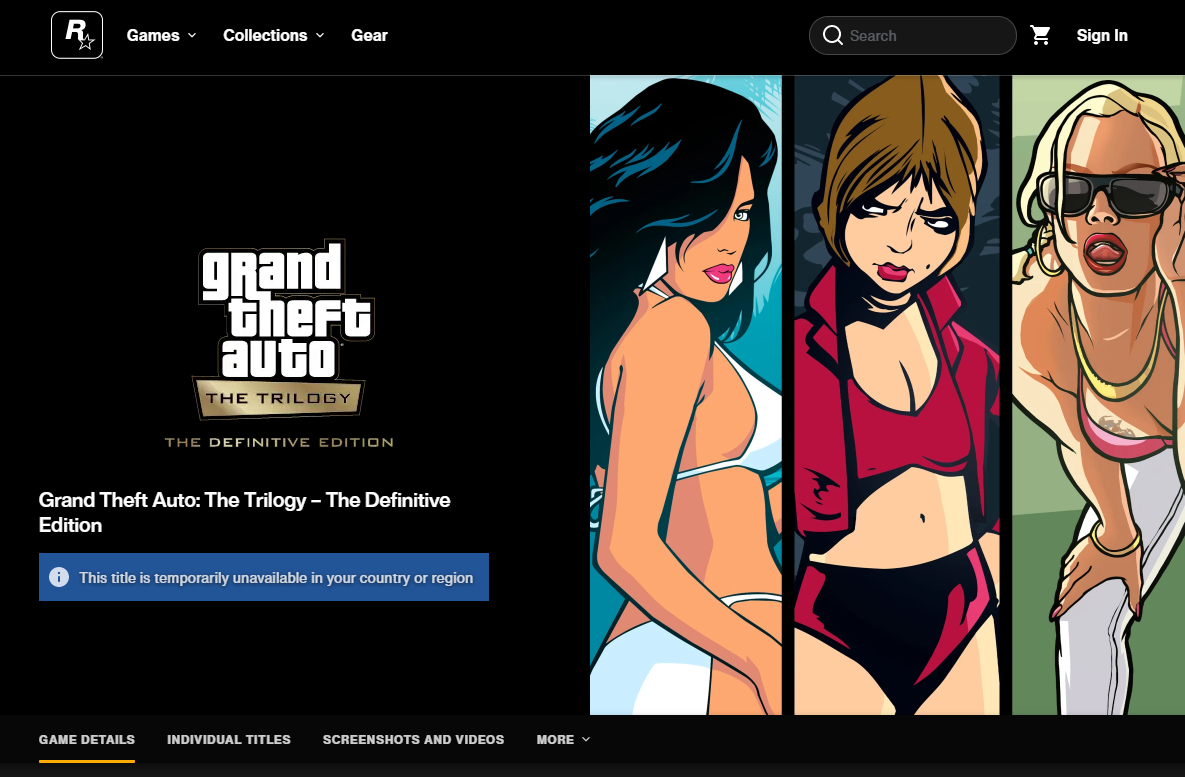This screenshot has height=777, width=1185.
Task: Click the artwork of the woman in a red jacket
Action: coord(896,400)
